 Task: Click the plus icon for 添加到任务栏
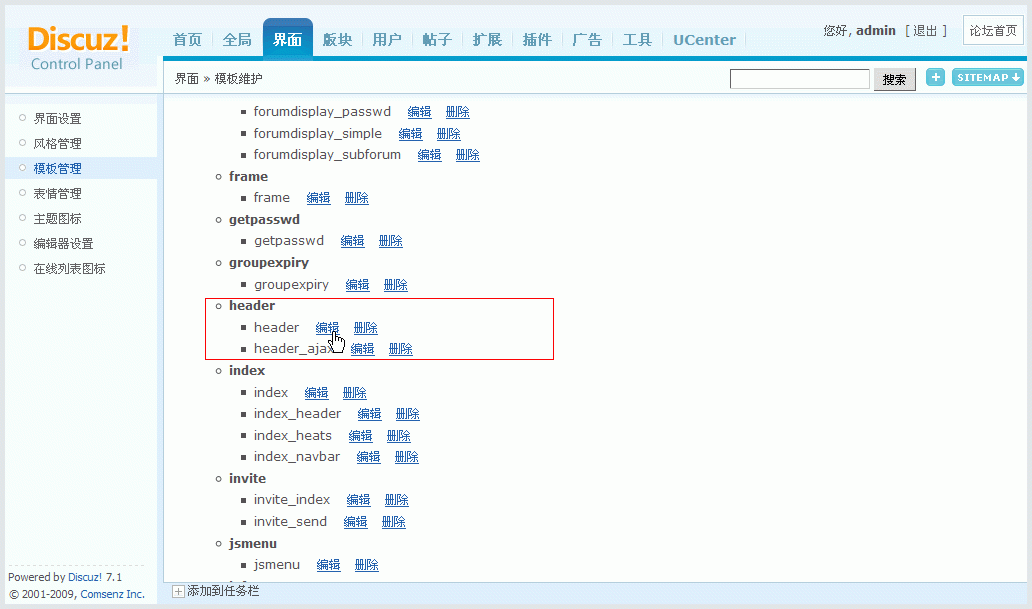[x=178, y=591]
